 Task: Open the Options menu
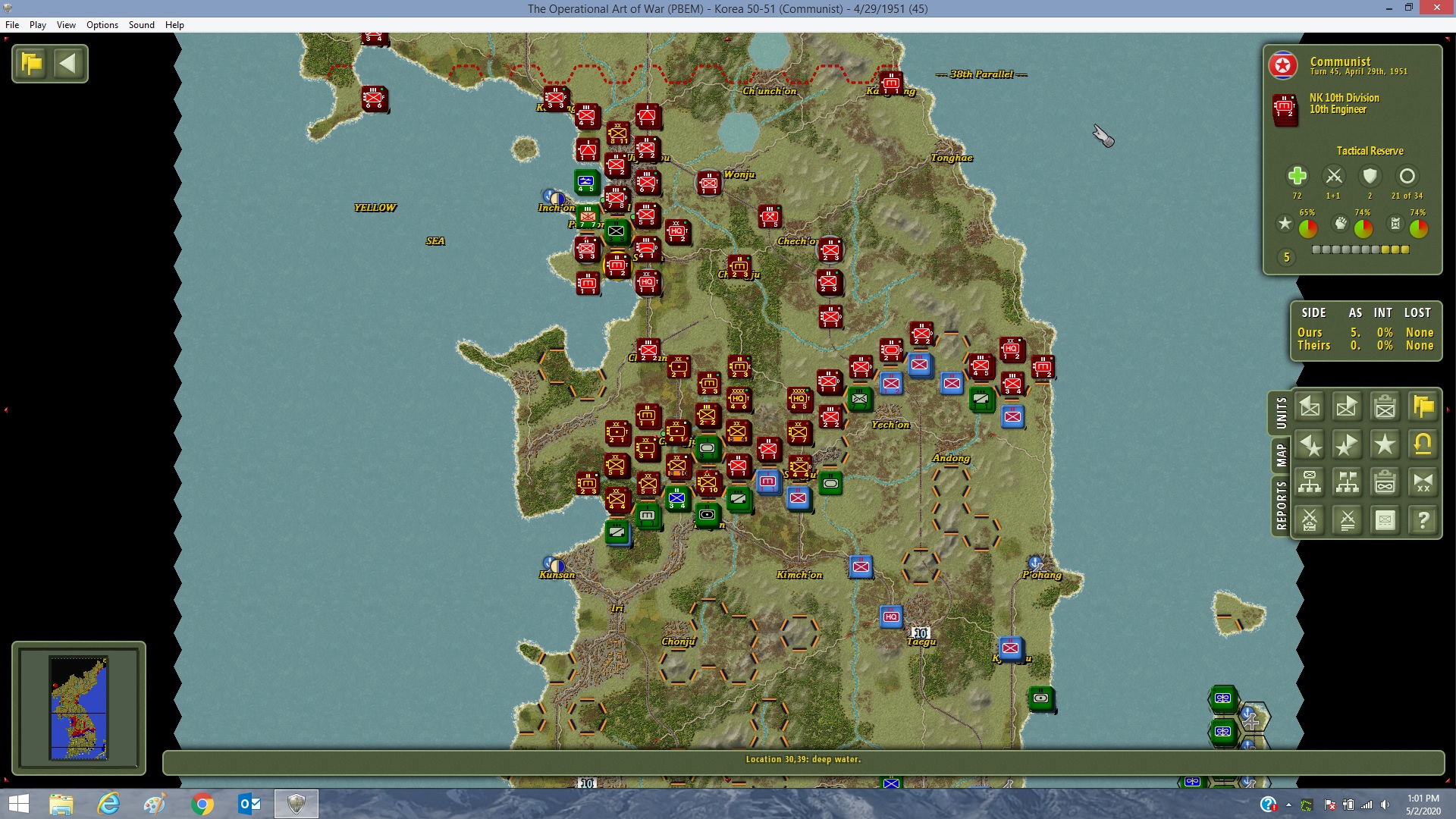[102, 25]
